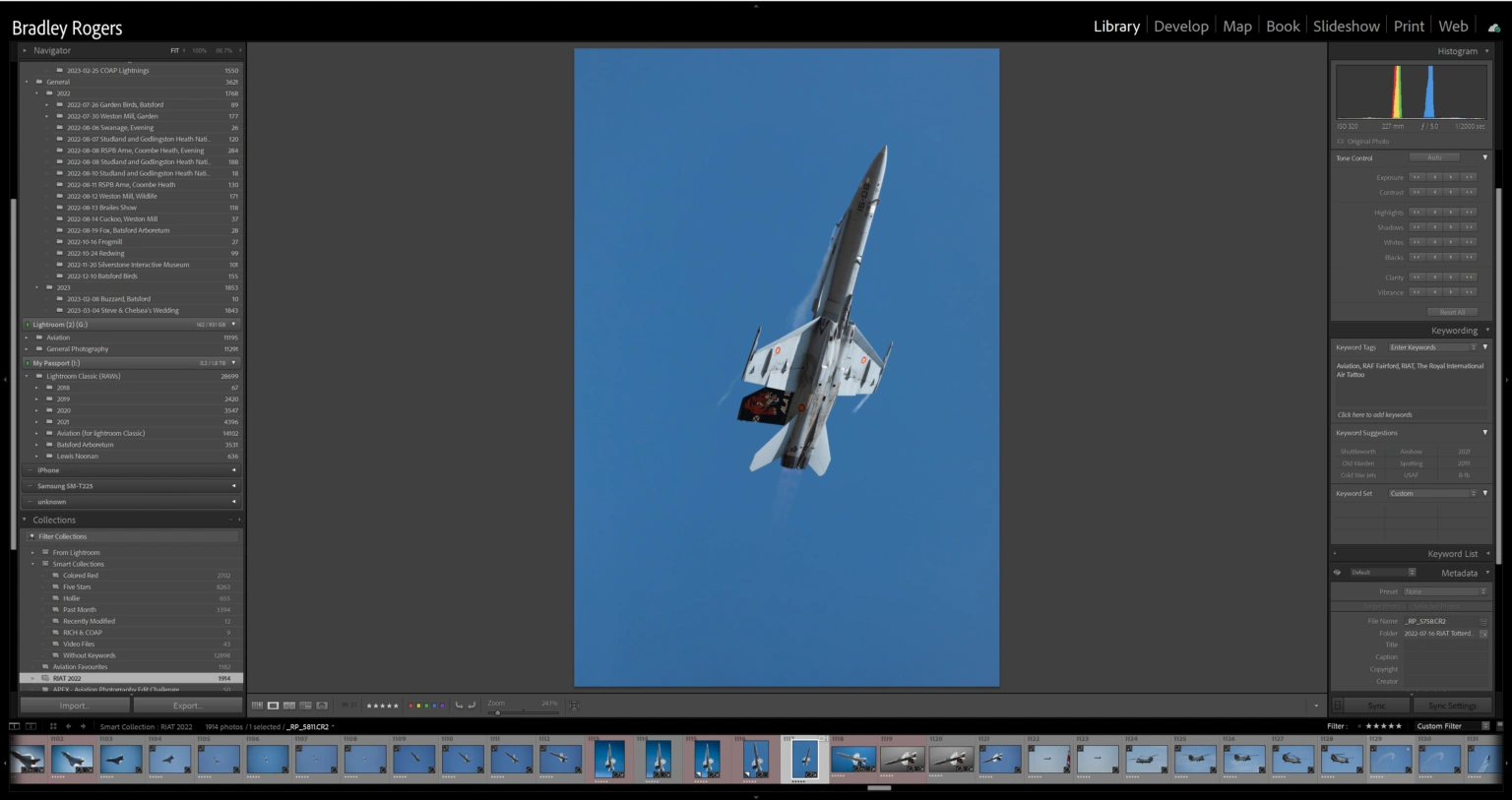Go forward with filmstrip arrow icon
The width and height of the screenshot is (1512, 800).
pos(83,727)
